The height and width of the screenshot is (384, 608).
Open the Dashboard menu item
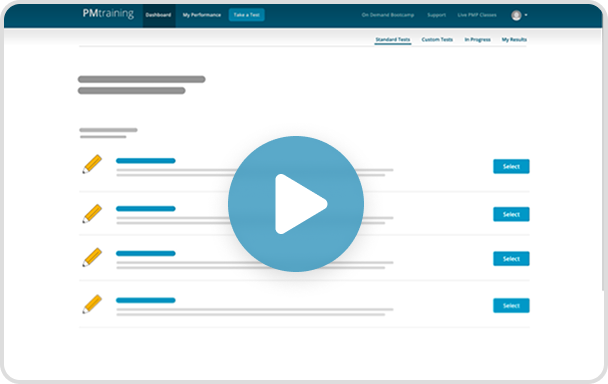pos(159,15)
